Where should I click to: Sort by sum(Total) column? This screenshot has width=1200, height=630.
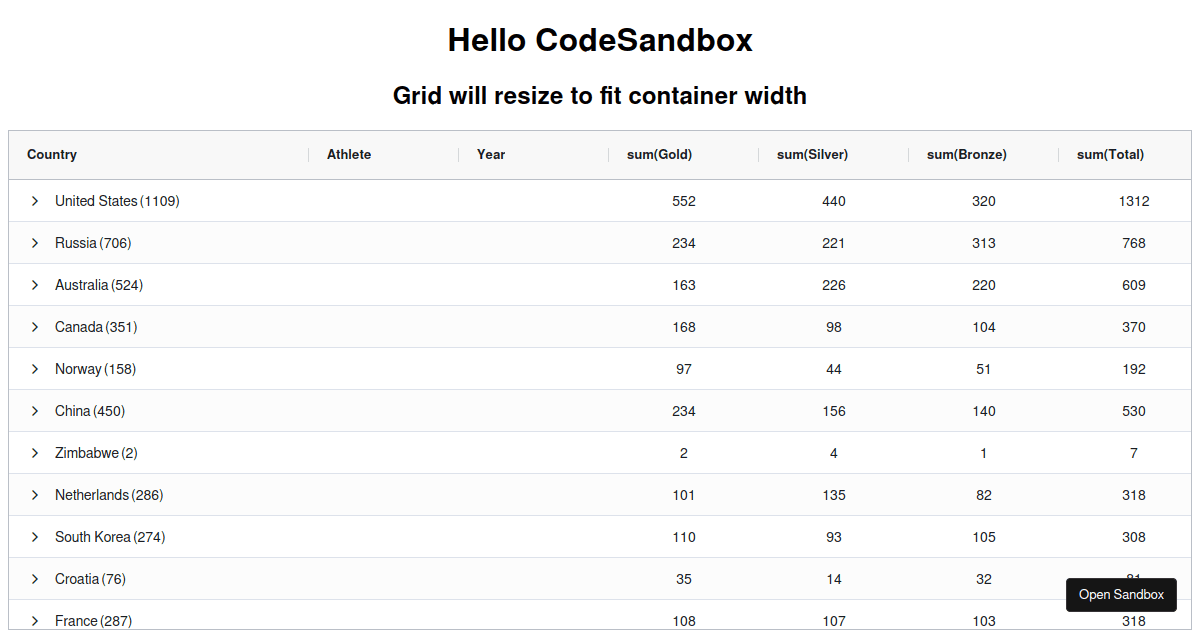tap(1110, 155)
